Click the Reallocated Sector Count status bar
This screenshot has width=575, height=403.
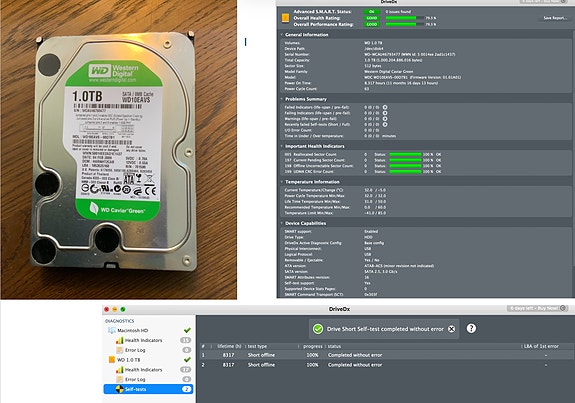405,154
